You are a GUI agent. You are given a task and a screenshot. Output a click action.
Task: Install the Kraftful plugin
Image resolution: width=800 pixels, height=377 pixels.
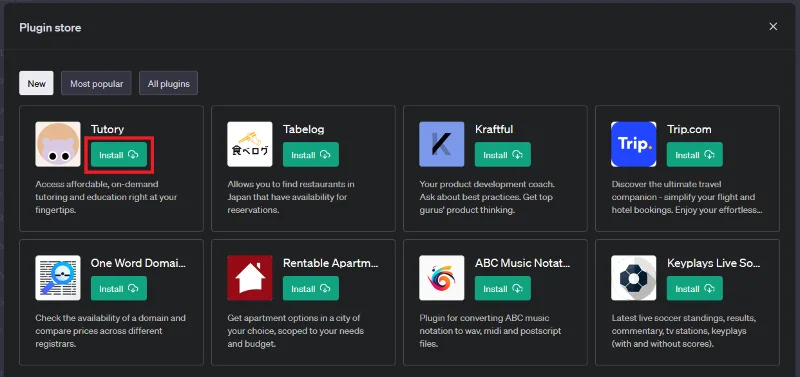click(503, 155)
